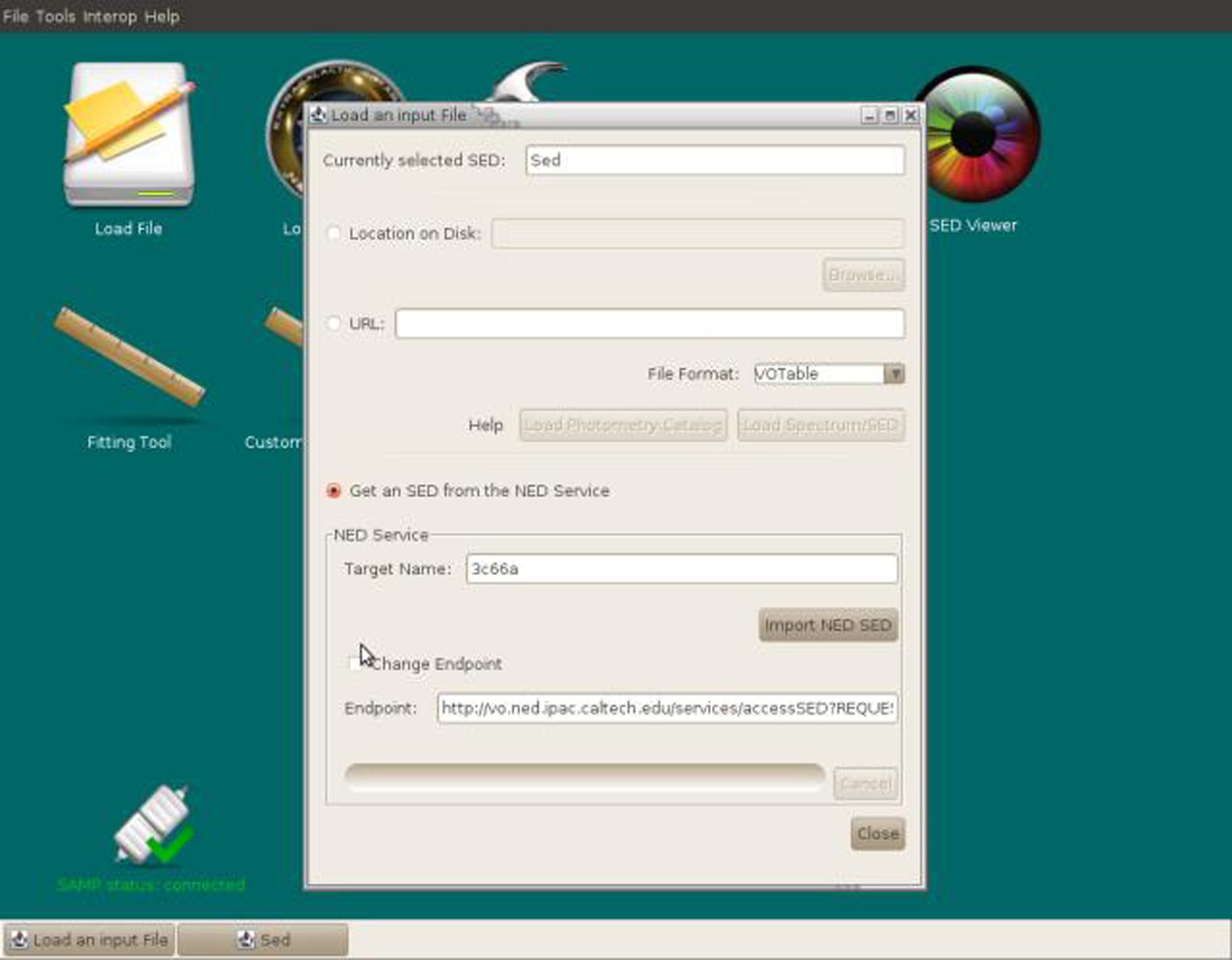Screen dimensions: 1232x960
Task: Click the Target Name input field
Action: point(681,569)
